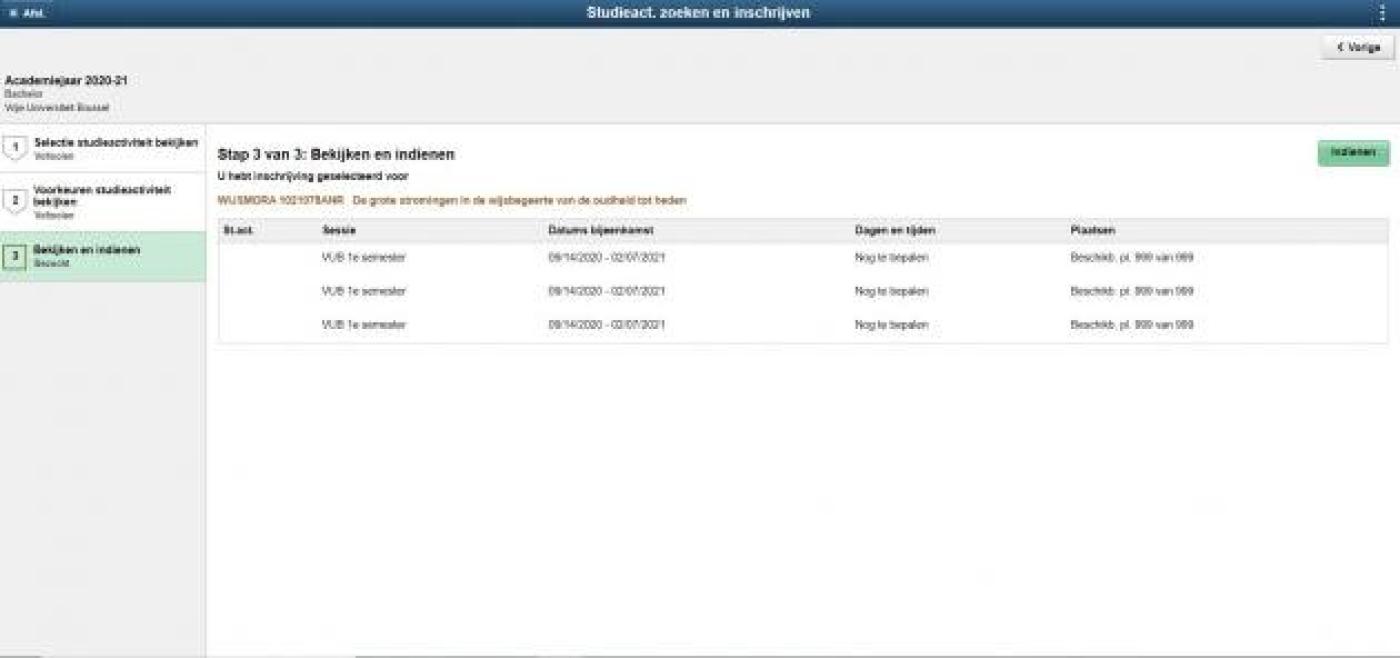Click the Datums bijeenkomst column header
The image size is (1400, 658).
601,231
